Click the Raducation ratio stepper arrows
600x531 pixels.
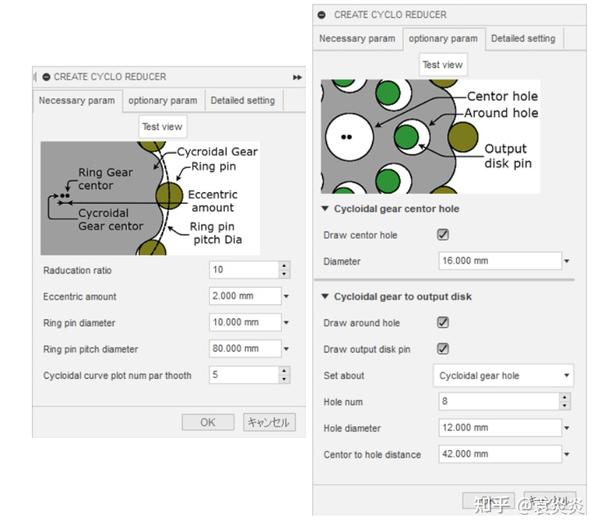coord(284,270)
